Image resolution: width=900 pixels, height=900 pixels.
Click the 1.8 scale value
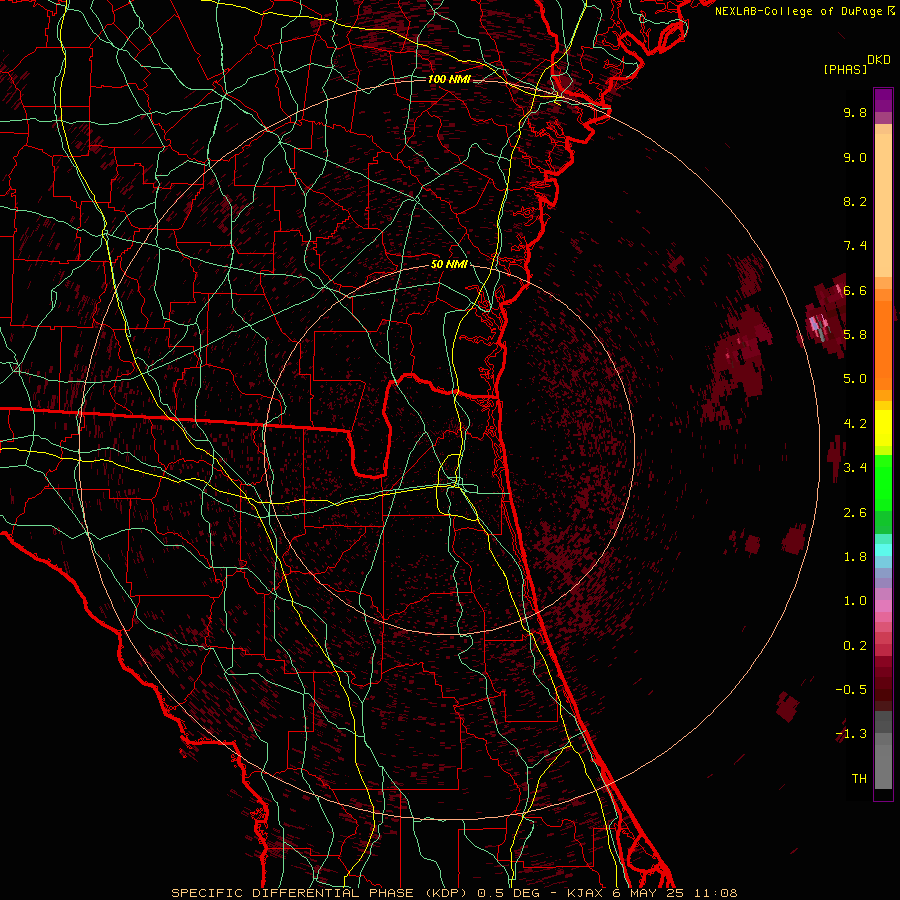pos(855,557)
